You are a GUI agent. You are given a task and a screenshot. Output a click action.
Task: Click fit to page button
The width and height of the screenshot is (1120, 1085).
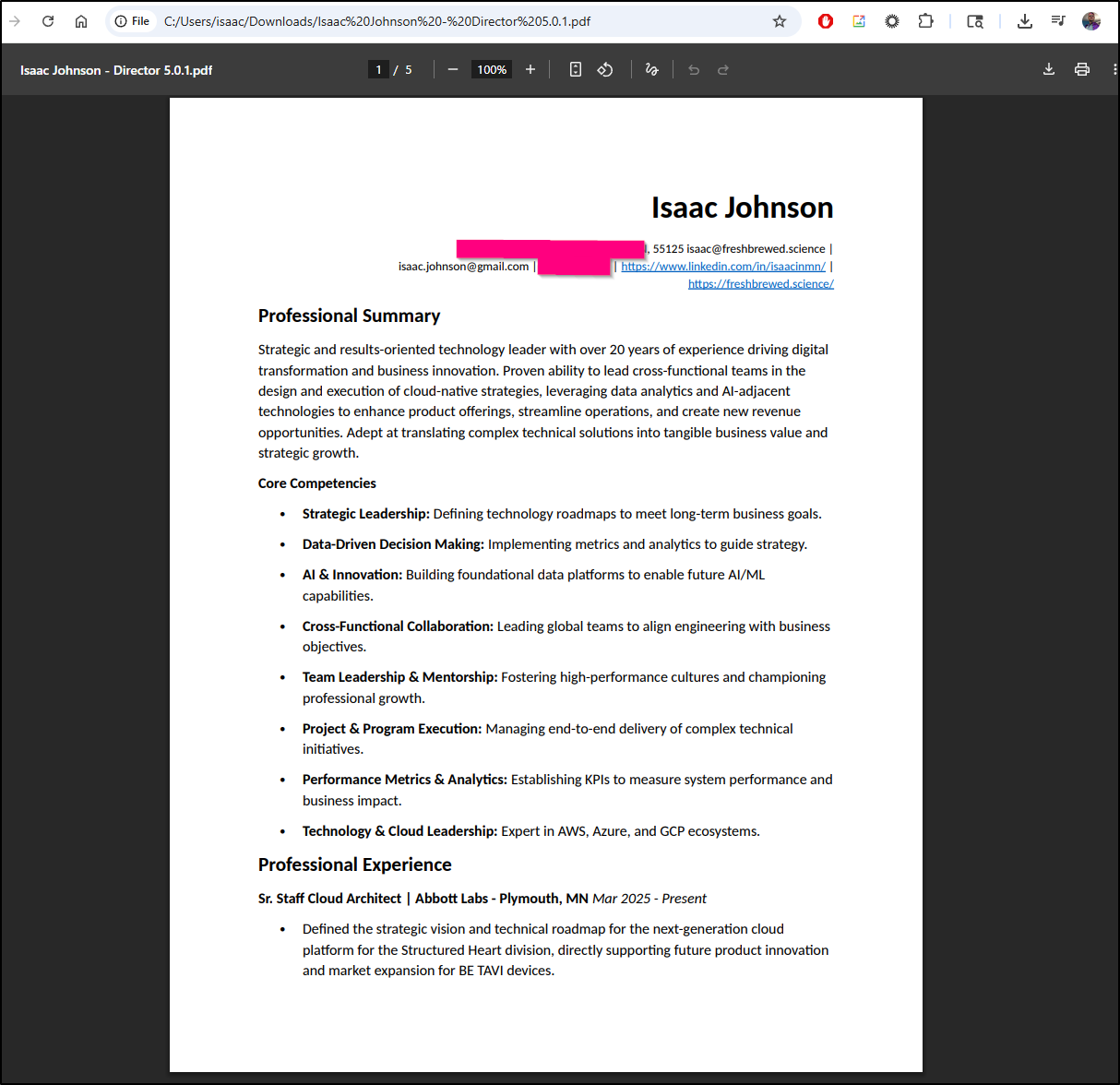576,69
